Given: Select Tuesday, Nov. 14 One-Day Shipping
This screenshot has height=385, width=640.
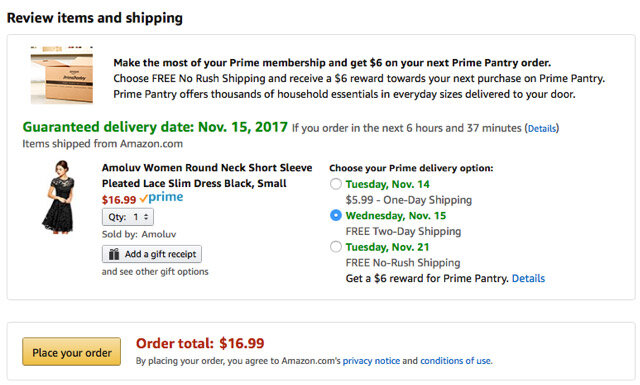Looking at the screenshot, I should [x=336, y=184].
